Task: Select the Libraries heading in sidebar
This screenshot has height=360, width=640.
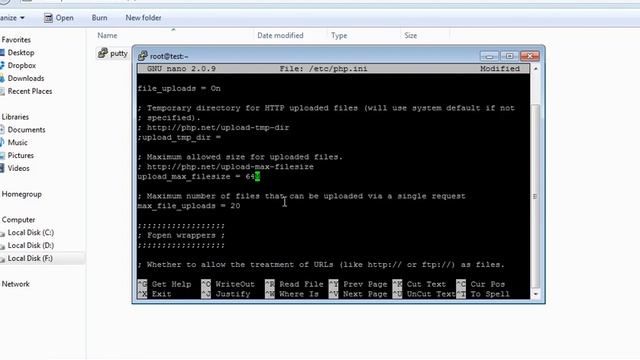Action: 15,117
